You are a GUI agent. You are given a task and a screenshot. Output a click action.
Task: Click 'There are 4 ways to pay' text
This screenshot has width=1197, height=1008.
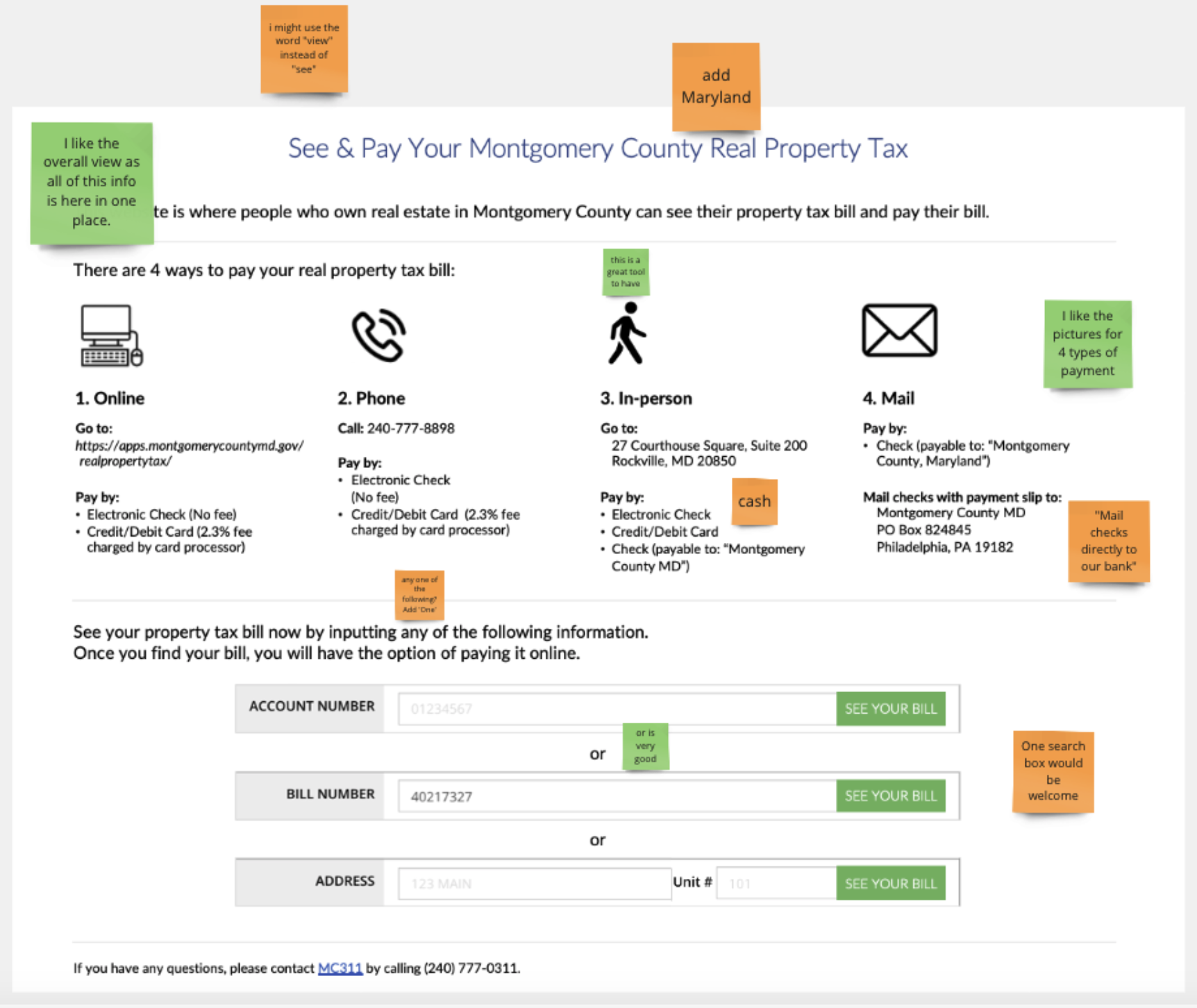(x=264, y=270)
